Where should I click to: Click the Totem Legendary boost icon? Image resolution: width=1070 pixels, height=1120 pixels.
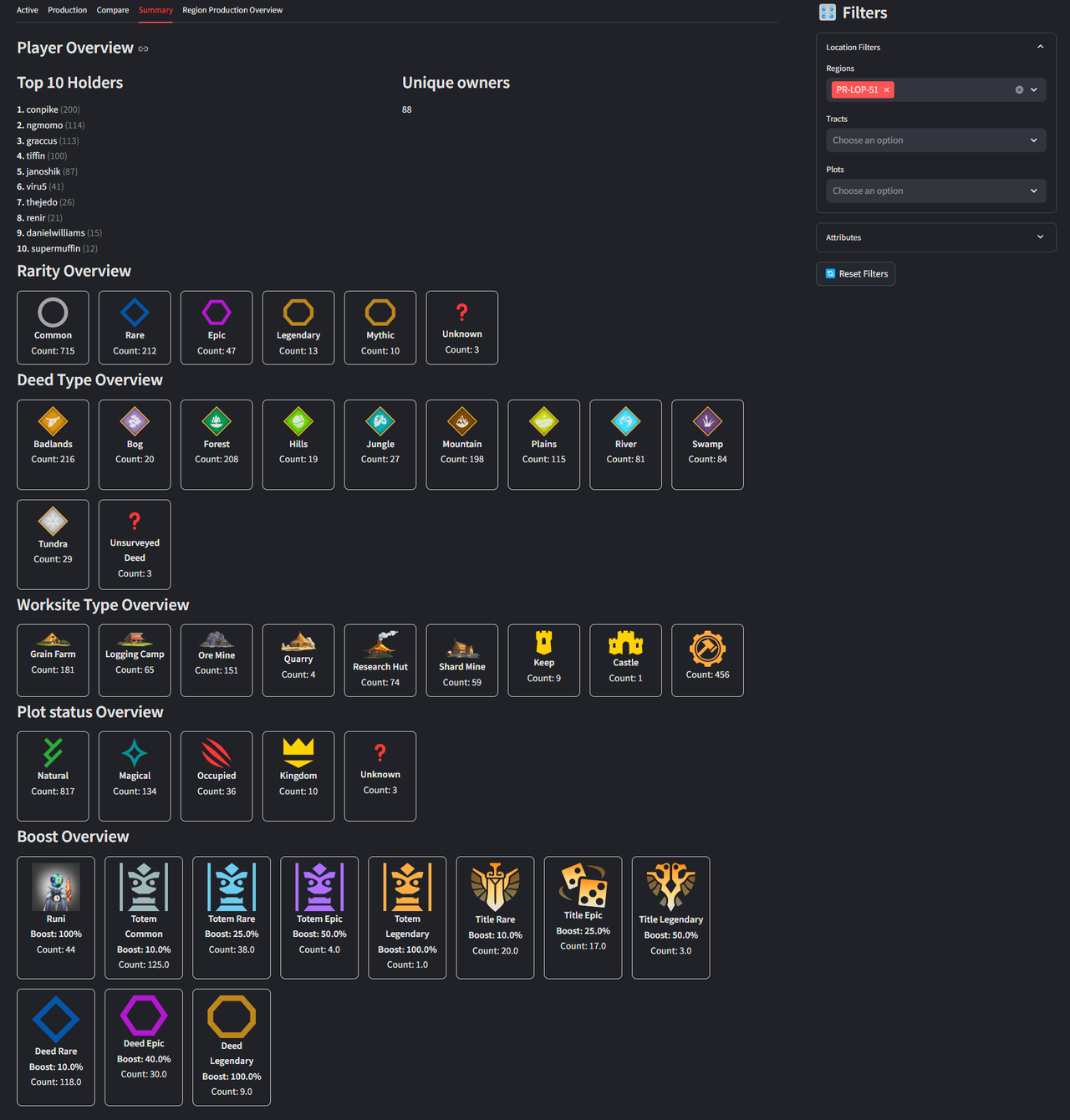point(407,887)
